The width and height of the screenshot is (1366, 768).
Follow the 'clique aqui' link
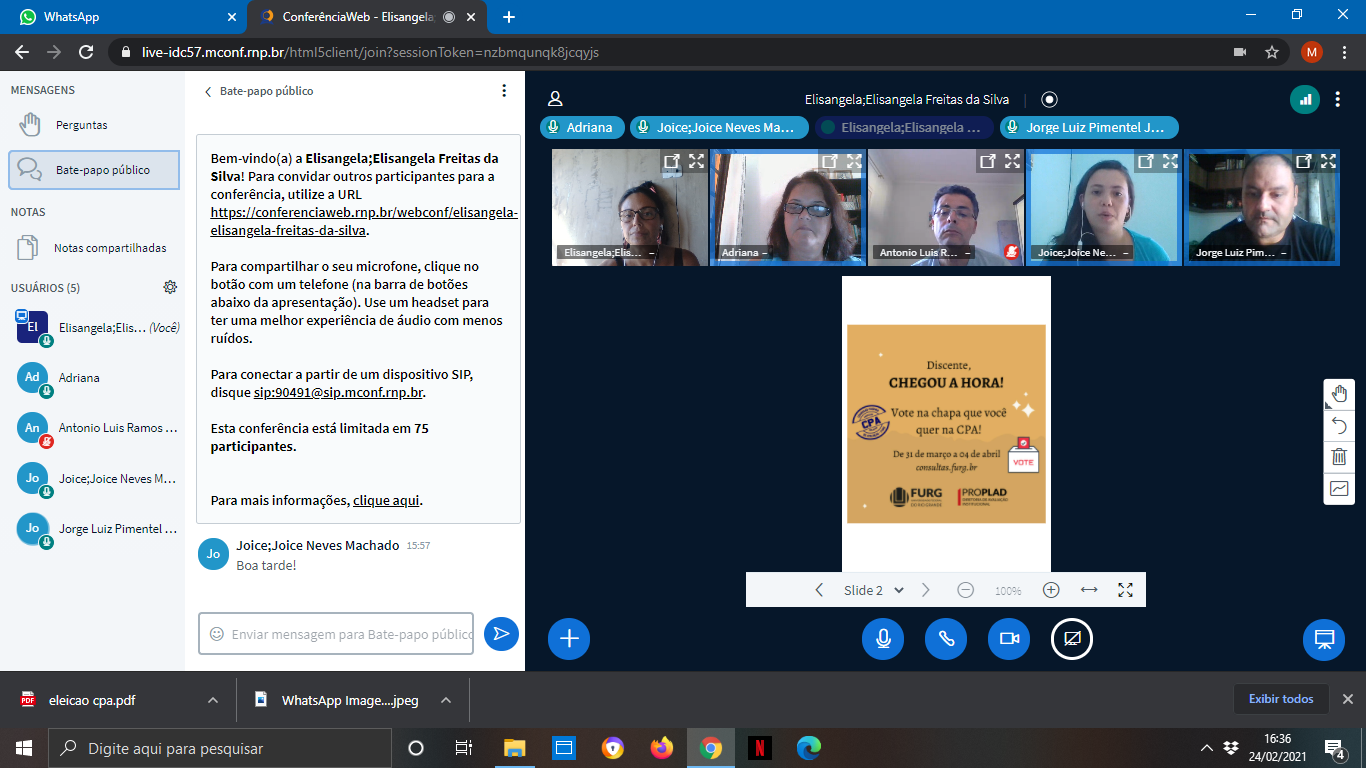(x=386, y=501)
